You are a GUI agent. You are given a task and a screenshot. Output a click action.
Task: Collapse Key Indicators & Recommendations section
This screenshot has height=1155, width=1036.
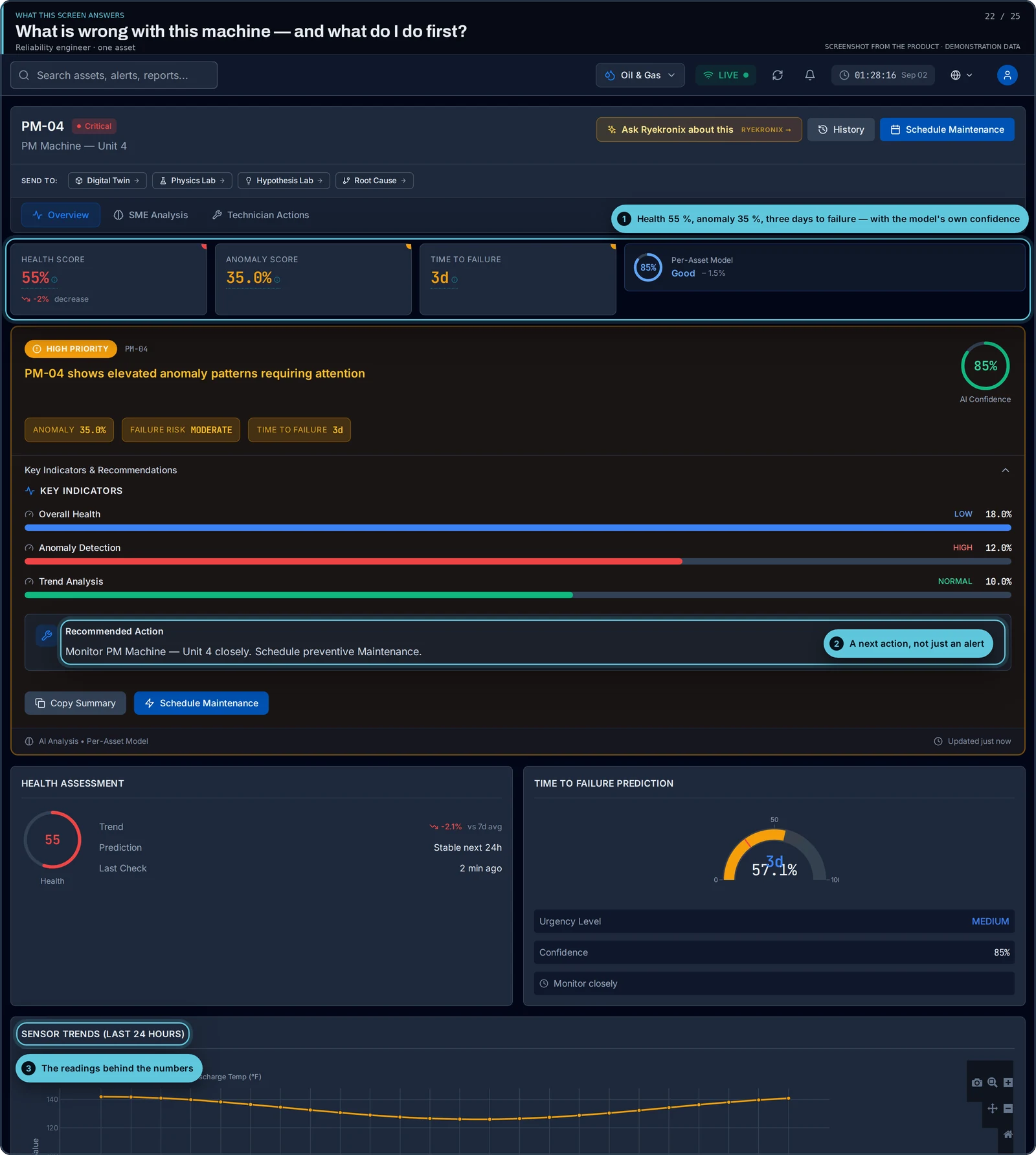(x=1005, y=470)
